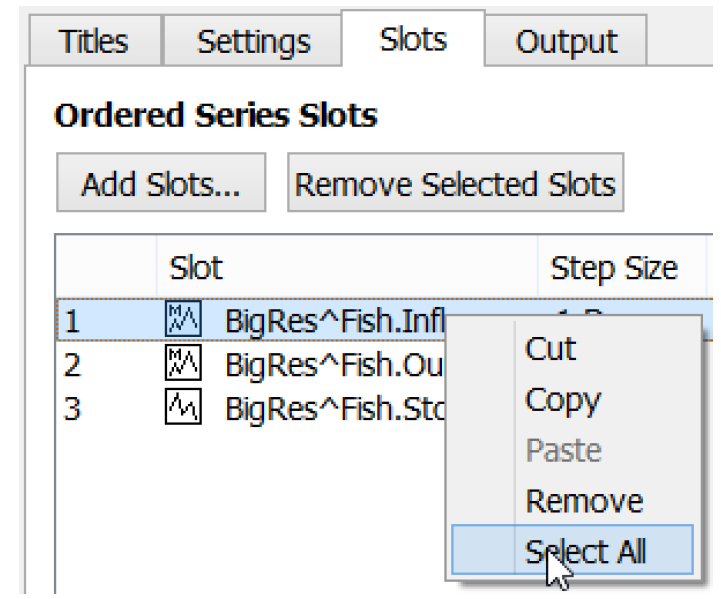Switch to the Settings tab
This screenshot has height=599, width=721.
coord(253,42)
